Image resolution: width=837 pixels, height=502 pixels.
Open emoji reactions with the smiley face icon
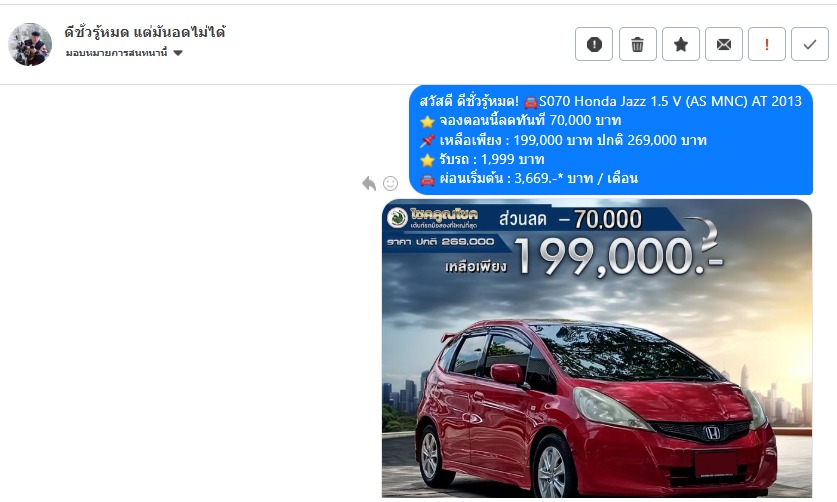(391, 183)
